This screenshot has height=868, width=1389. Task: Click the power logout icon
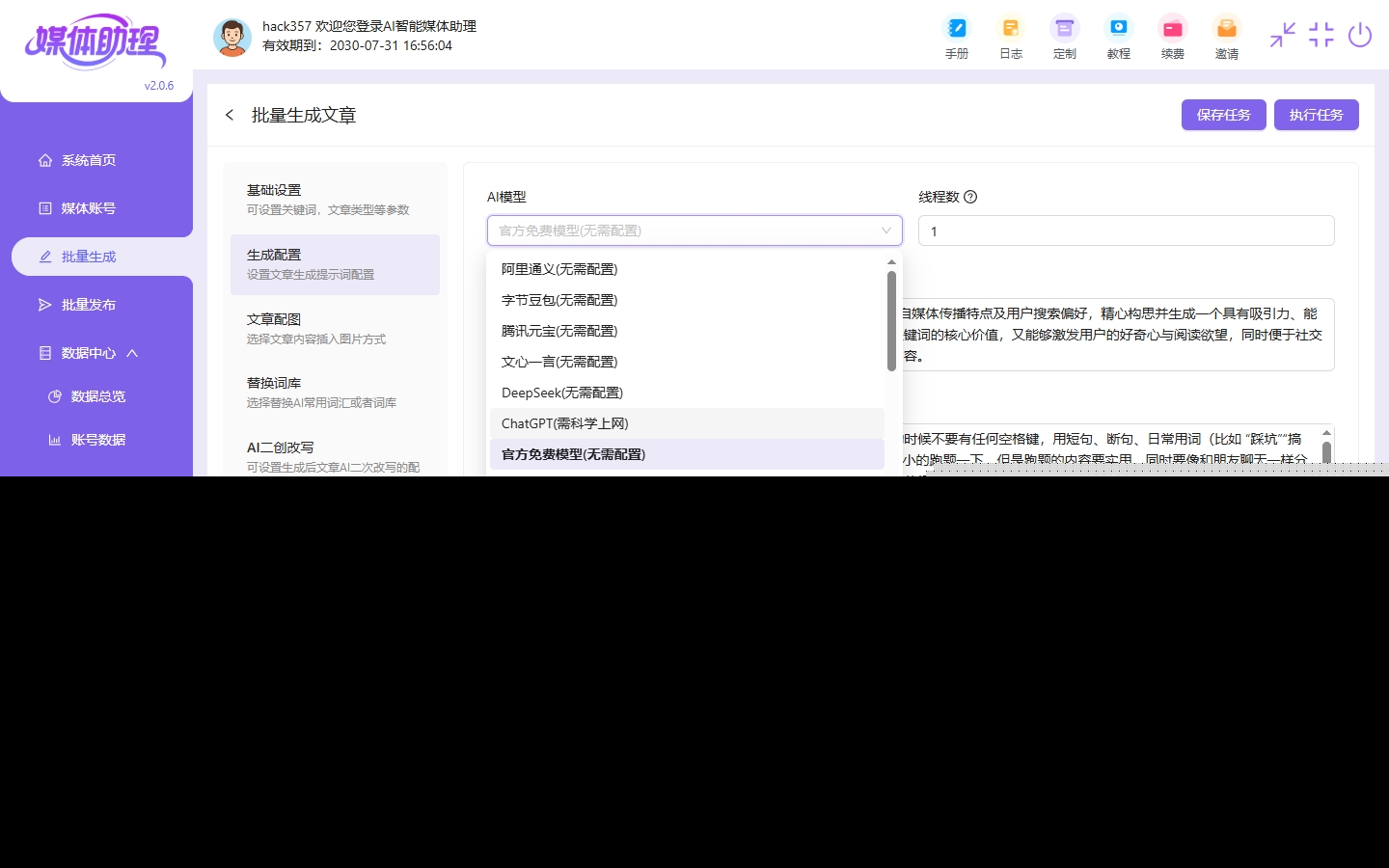click(1359, 36)
